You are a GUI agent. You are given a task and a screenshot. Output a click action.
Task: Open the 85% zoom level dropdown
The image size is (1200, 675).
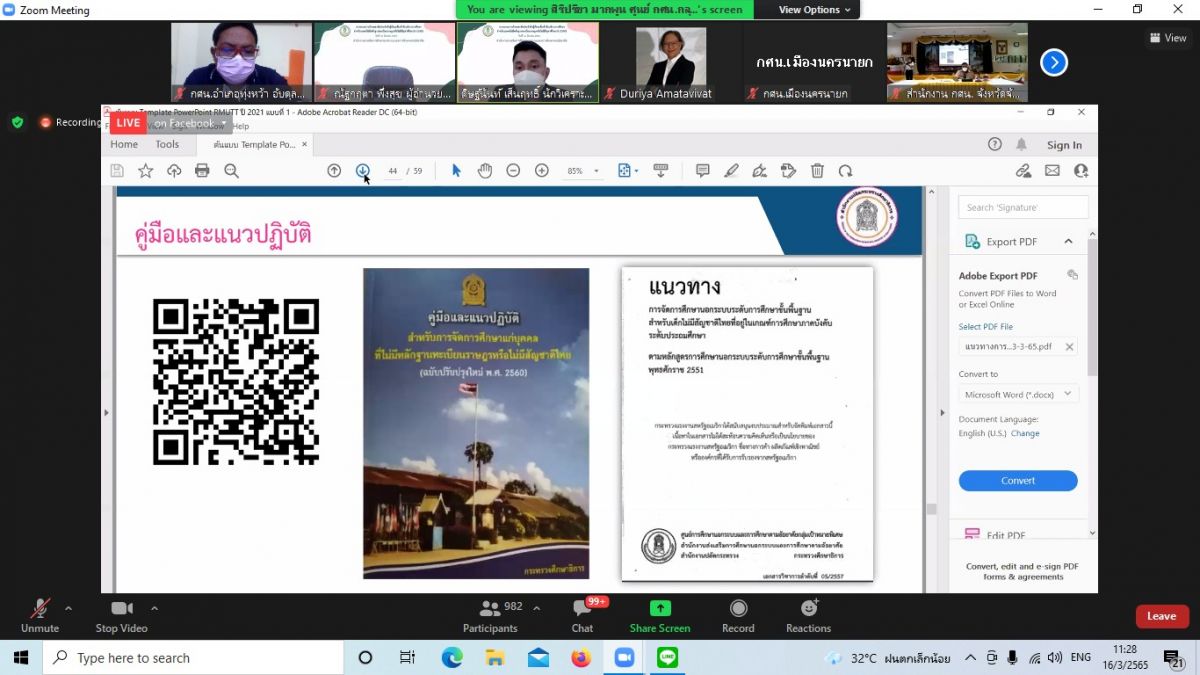click(581, 171)
